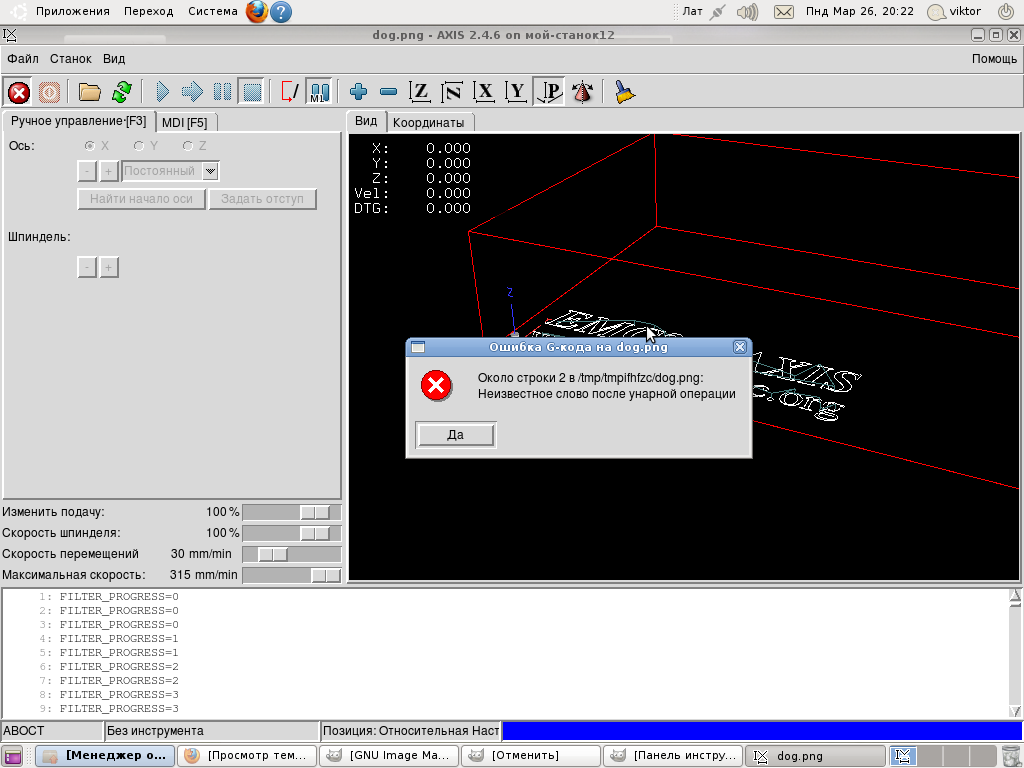Open the Файл menu
The height and width of the screenshot is (768, 1024).
click(23, 59)
